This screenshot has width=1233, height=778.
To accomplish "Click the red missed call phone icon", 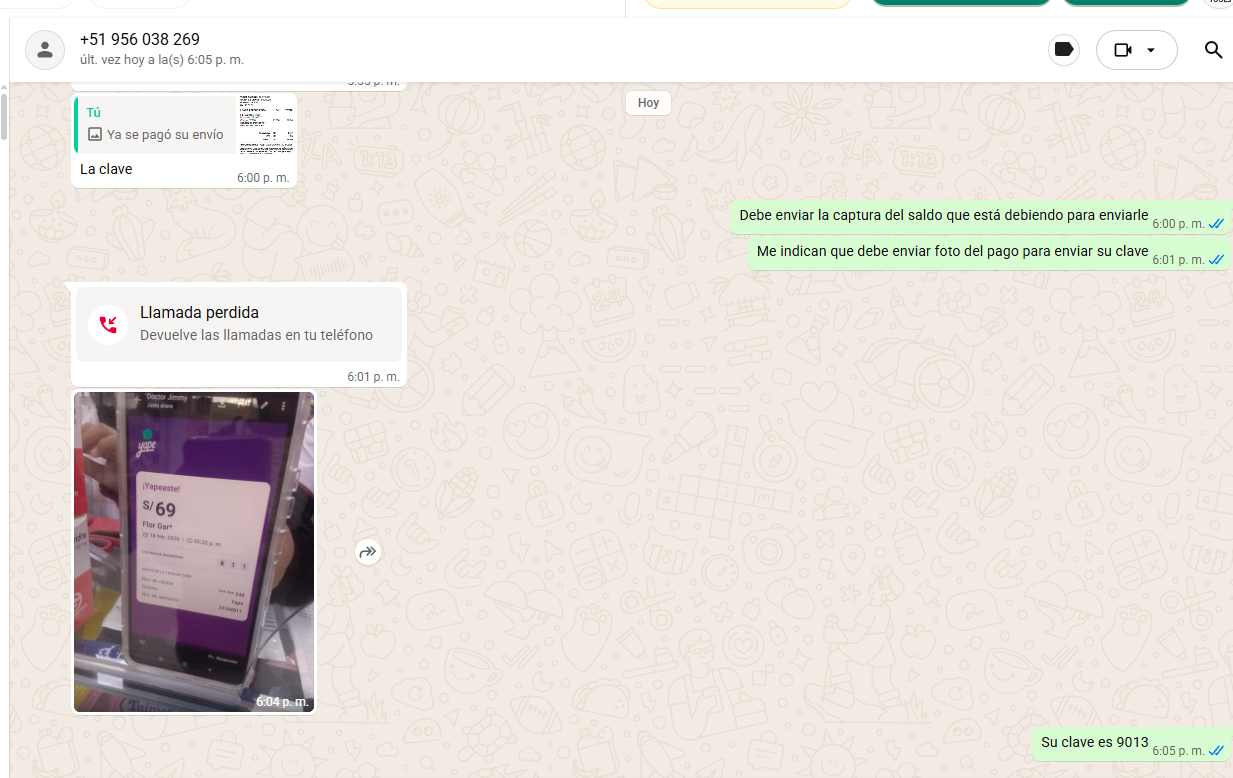I will point(108,324).
